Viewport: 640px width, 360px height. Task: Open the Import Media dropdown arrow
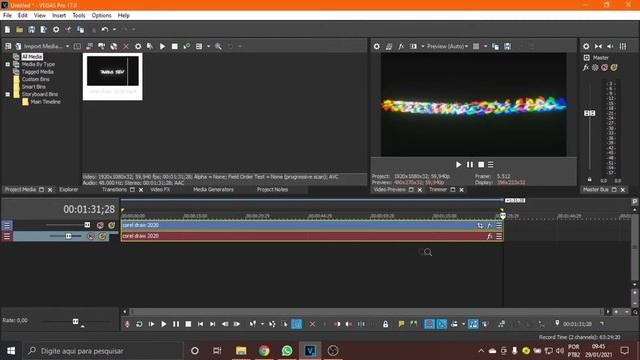(67, 47)
